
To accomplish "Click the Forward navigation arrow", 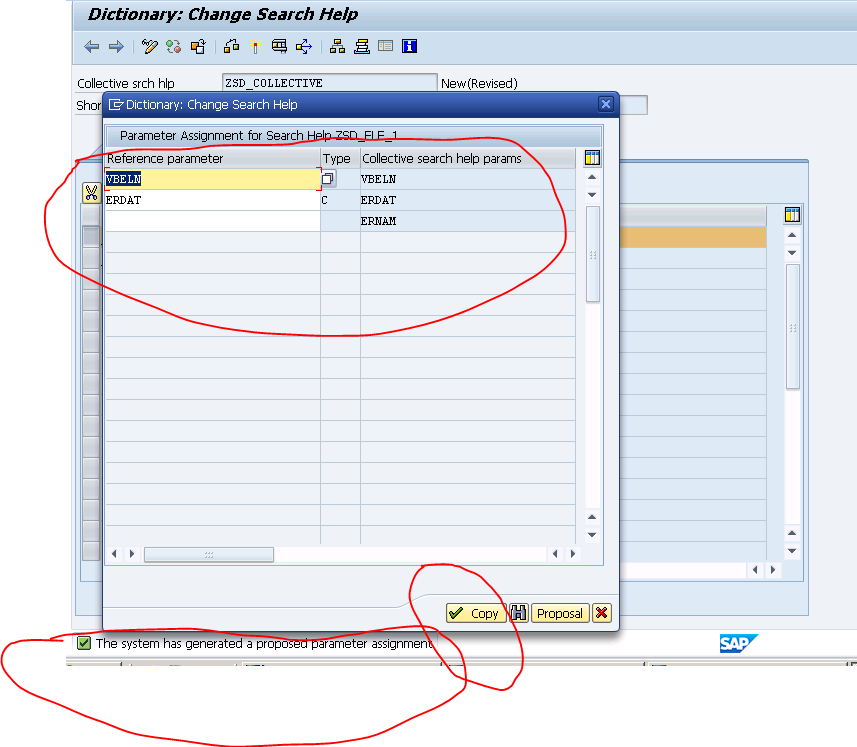I will (x=115, y=46).
